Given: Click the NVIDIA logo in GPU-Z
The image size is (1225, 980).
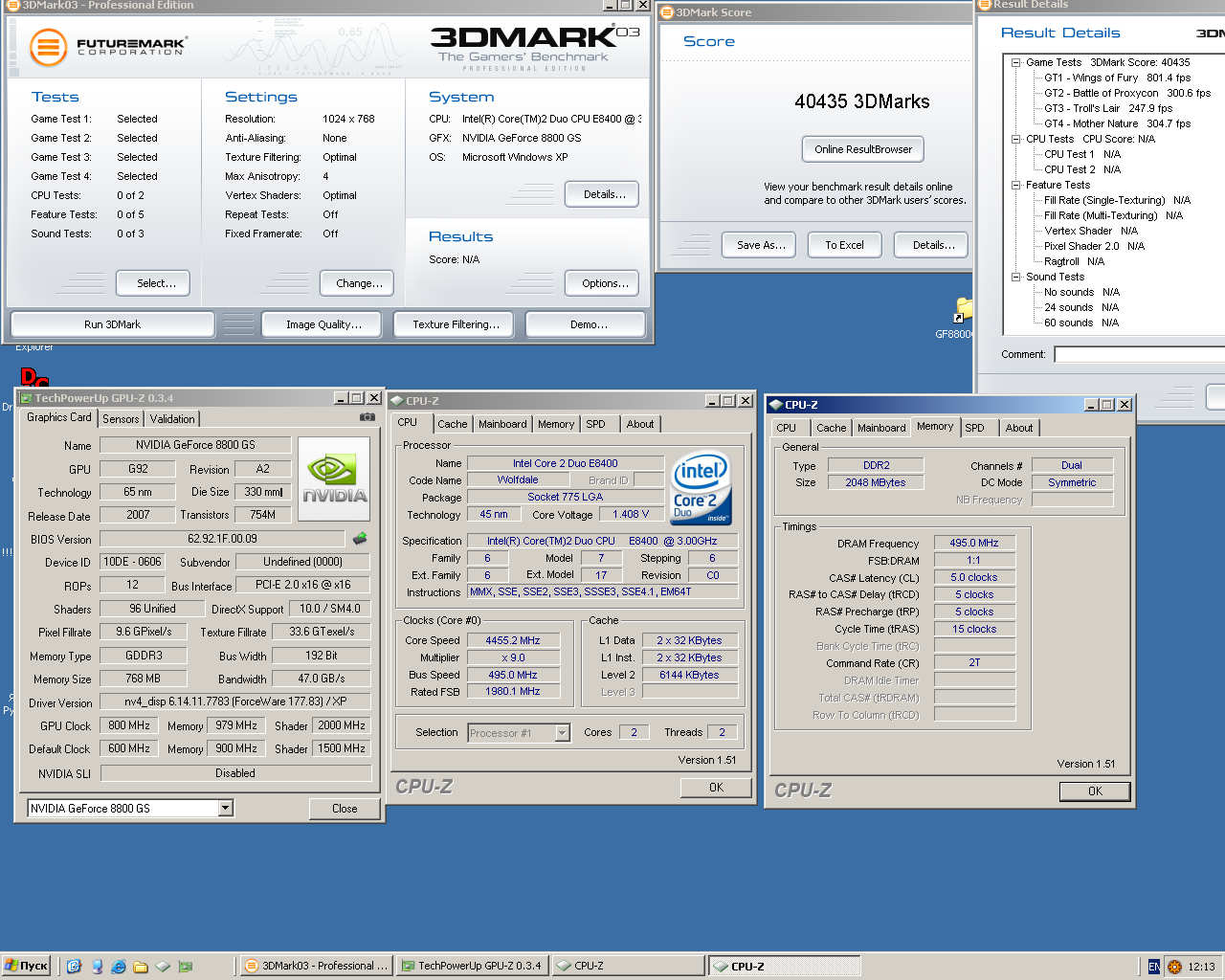Looking at the screenshot, I should click(334, 479).
